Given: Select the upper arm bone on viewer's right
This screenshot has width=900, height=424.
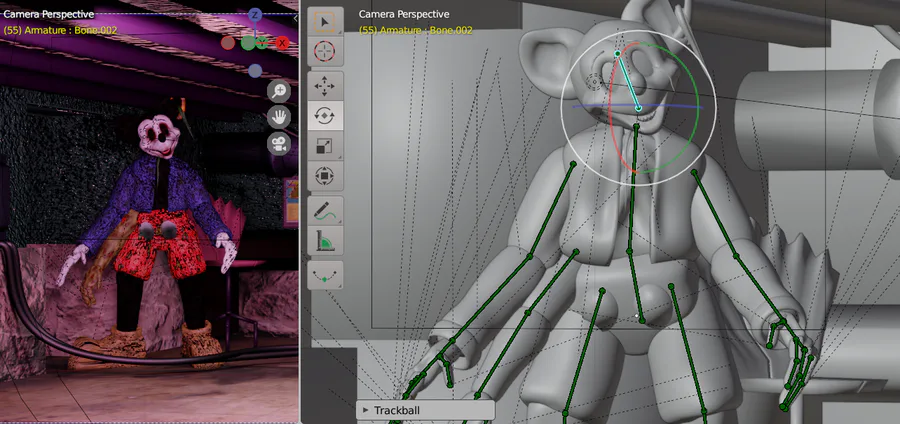Looking at the screenshot, I should (715, 213).
